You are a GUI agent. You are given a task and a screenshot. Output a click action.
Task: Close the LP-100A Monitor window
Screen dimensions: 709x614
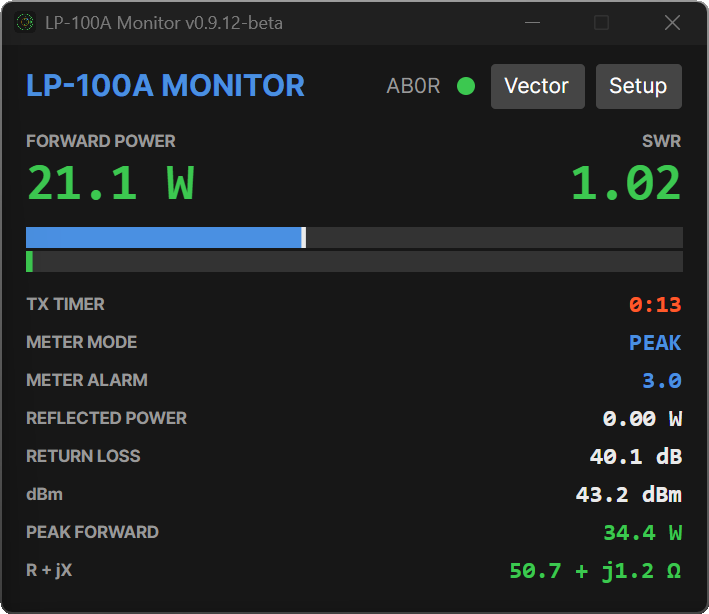point(672,22)
